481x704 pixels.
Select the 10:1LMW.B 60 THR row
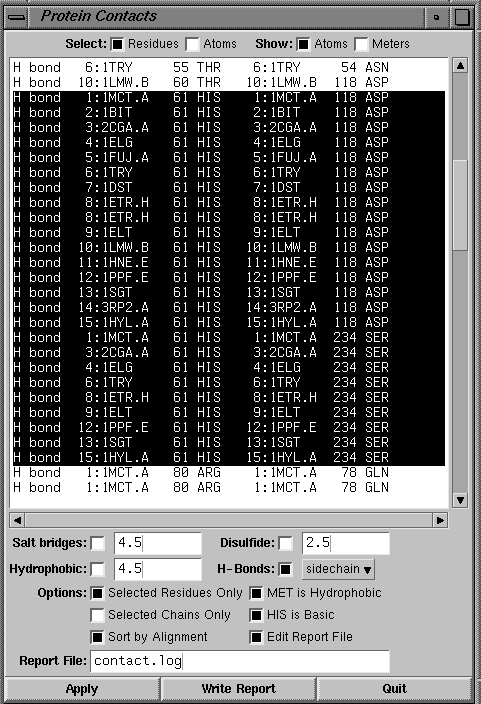pos(229,83)
